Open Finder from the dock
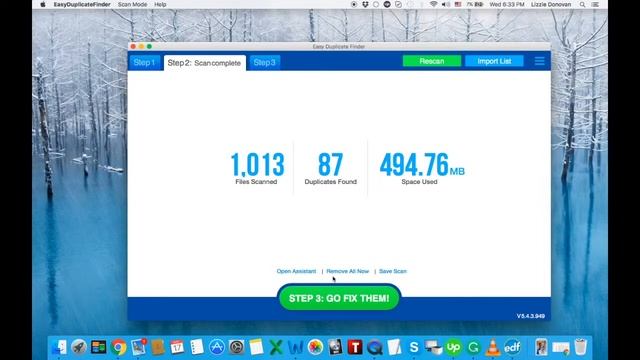The image size is (640, 360). click(59, 347)
